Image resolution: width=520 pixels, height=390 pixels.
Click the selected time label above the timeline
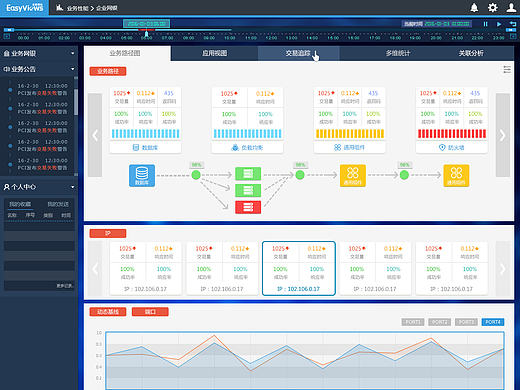(x=146, y=24)
